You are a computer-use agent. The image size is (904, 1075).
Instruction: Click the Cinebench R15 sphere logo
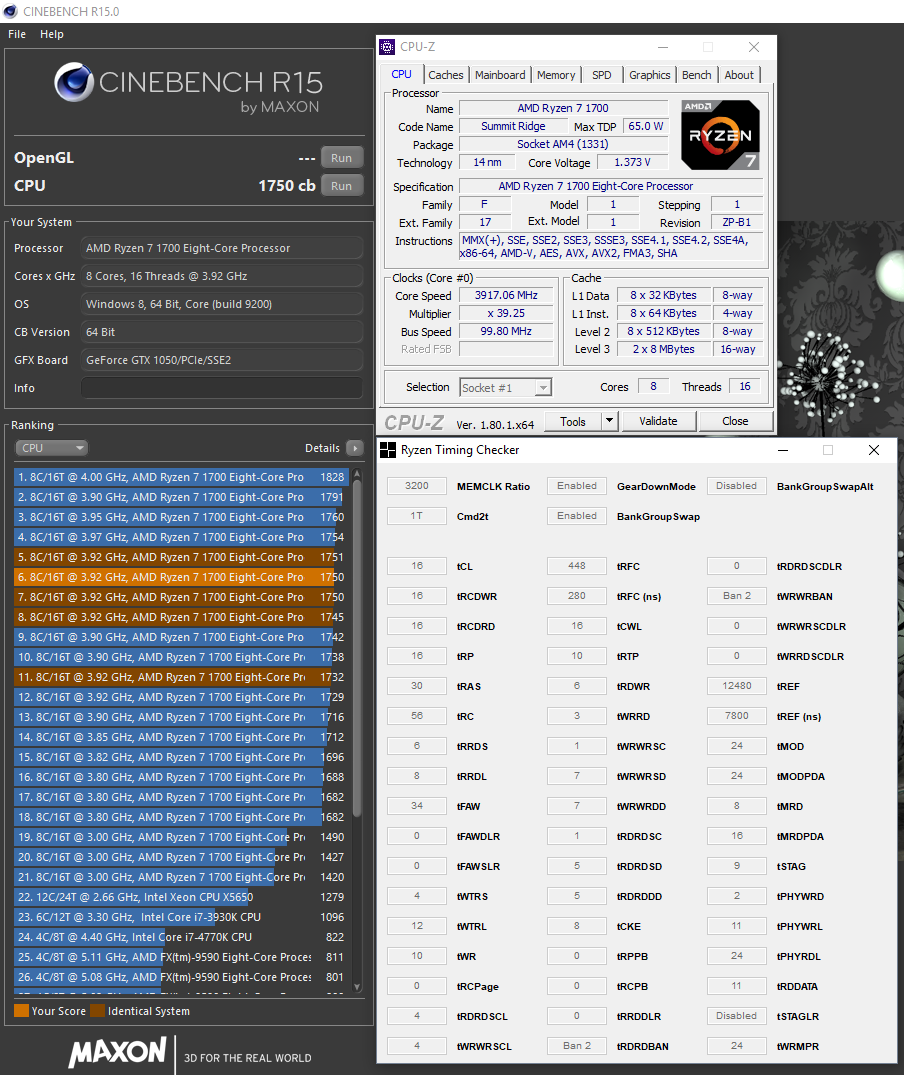click(74, 82)
